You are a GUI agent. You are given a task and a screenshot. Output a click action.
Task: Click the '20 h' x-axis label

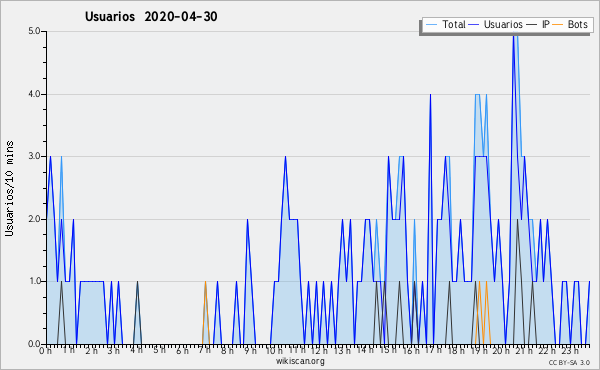click(502, 351)
